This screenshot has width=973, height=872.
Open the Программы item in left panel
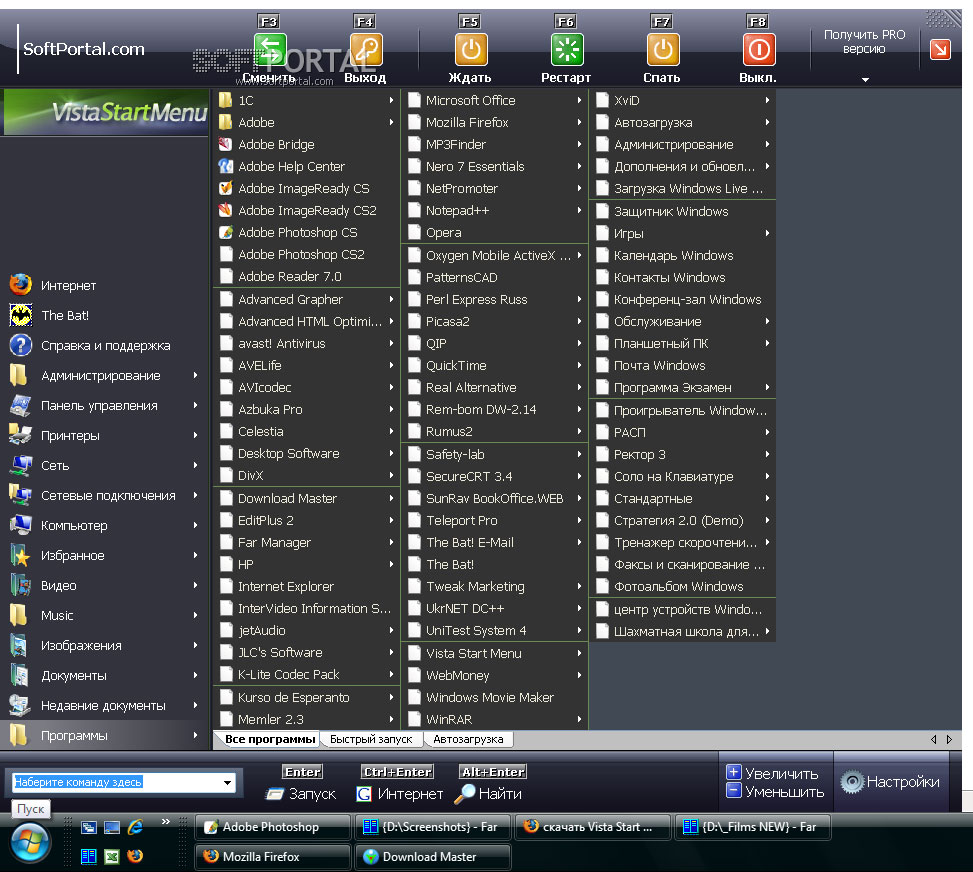coord(104,735)
